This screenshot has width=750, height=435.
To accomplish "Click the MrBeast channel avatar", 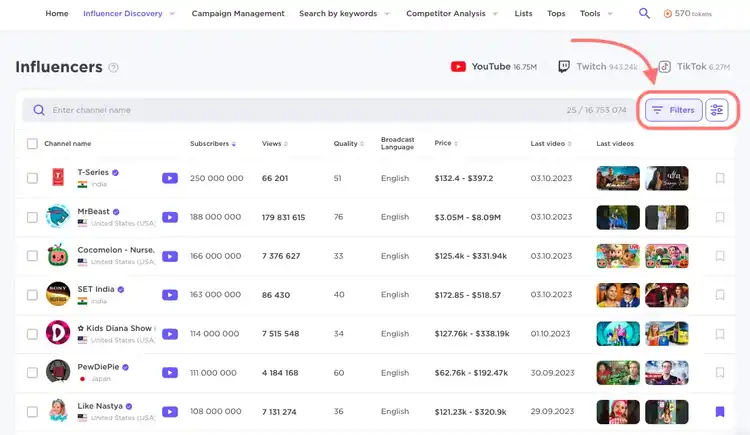I will (58, 216).
